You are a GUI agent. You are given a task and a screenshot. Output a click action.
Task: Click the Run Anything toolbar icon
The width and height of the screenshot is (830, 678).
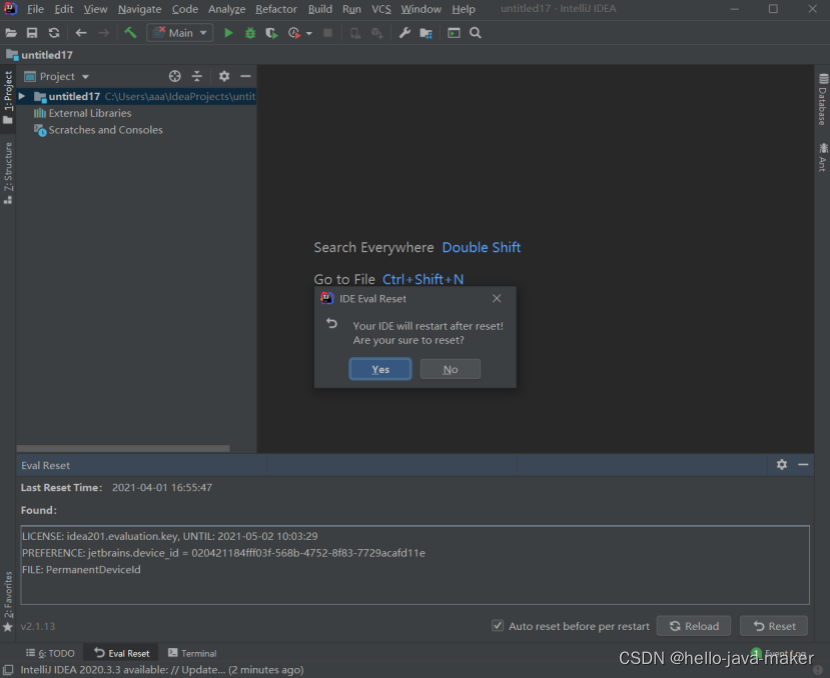point(454,33)
